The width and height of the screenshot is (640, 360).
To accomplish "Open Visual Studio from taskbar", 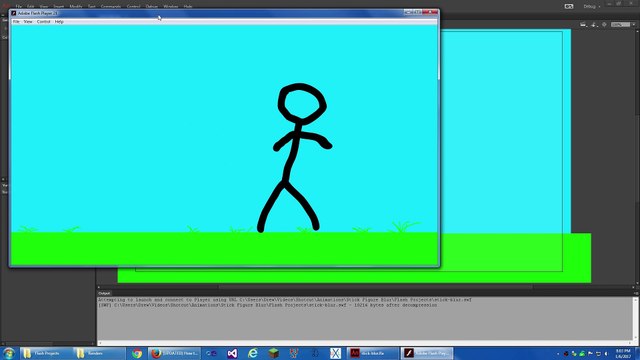I will point(232,353).
